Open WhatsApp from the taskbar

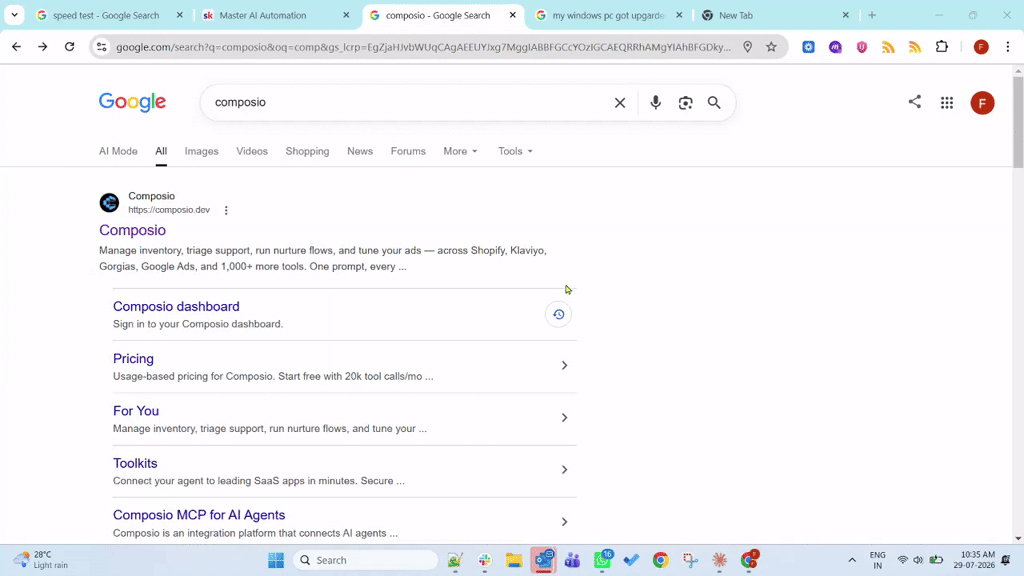[x=602, y=560]
